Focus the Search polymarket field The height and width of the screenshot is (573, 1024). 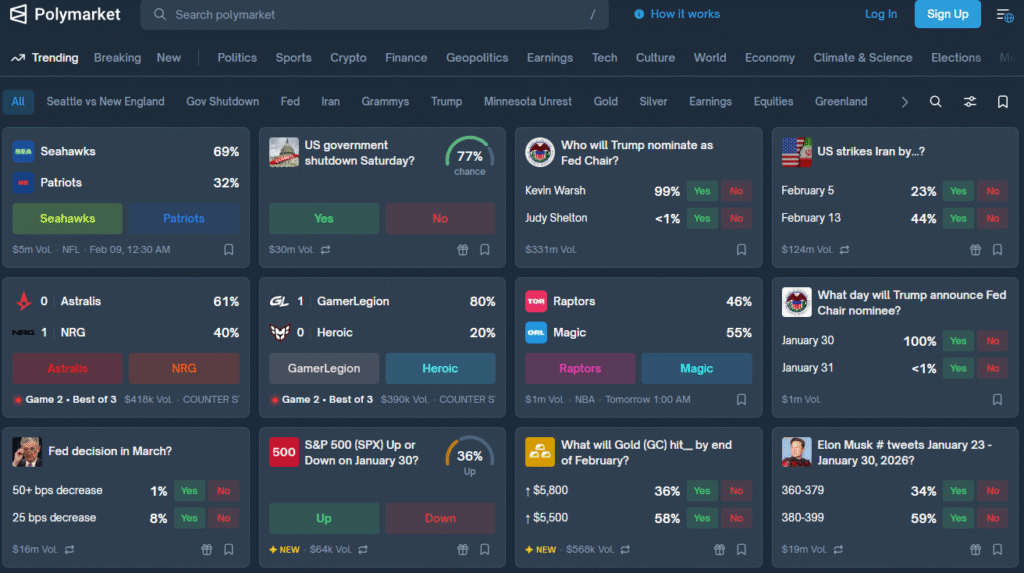(x=374, y=14)
